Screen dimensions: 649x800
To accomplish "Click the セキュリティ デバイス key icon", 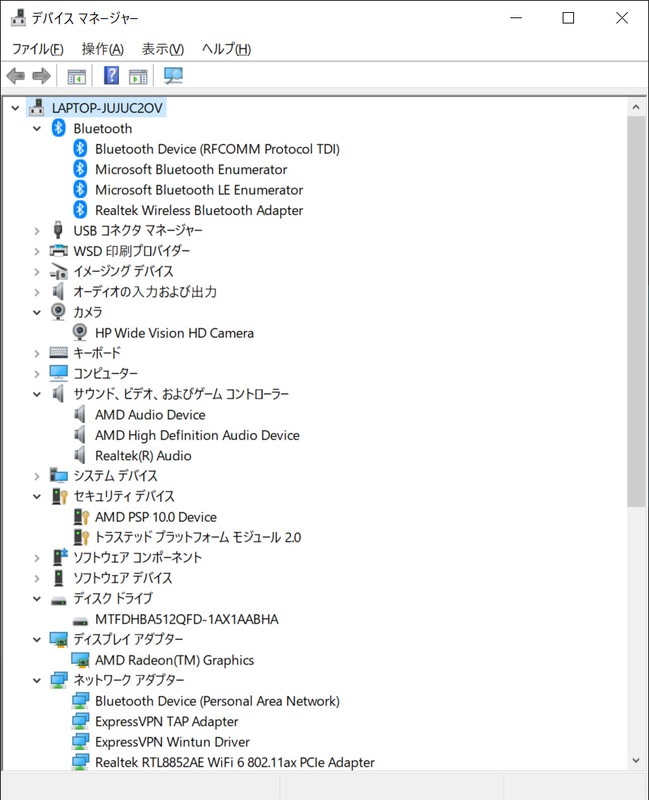I will tap(60, 496).
